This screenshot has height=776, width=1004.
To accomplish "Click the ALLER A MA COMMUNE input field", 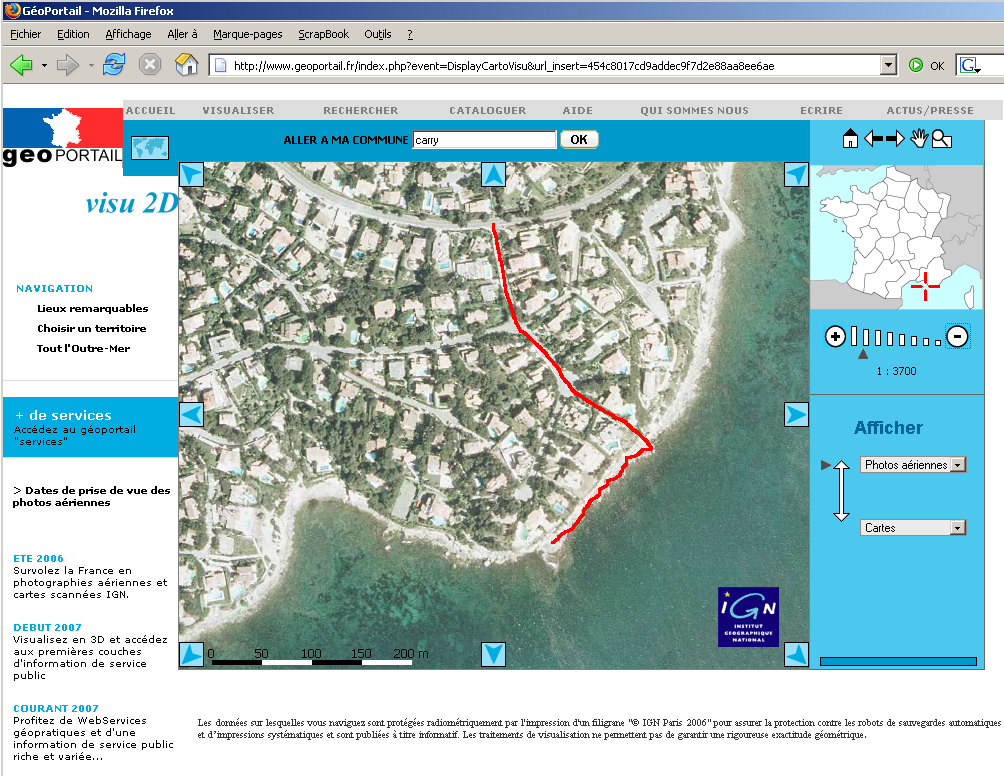I will [x=485, y=140].
